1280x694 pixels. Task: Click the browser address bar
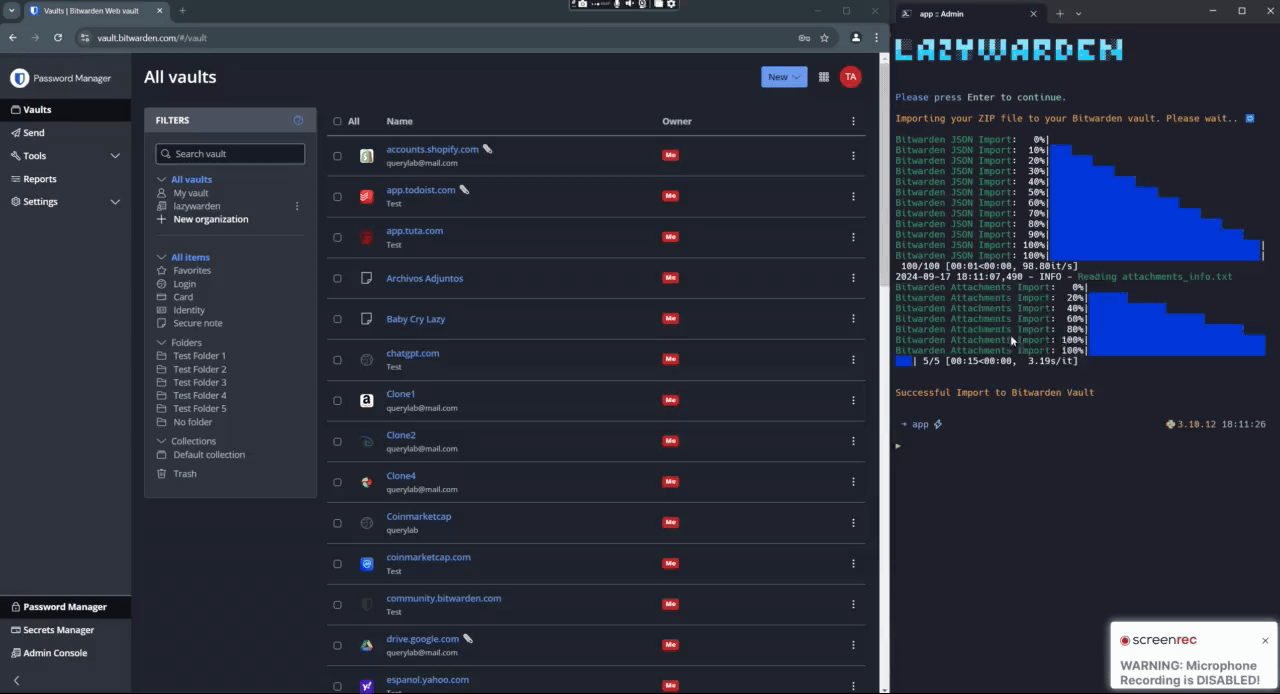click(x=440, y=38)
